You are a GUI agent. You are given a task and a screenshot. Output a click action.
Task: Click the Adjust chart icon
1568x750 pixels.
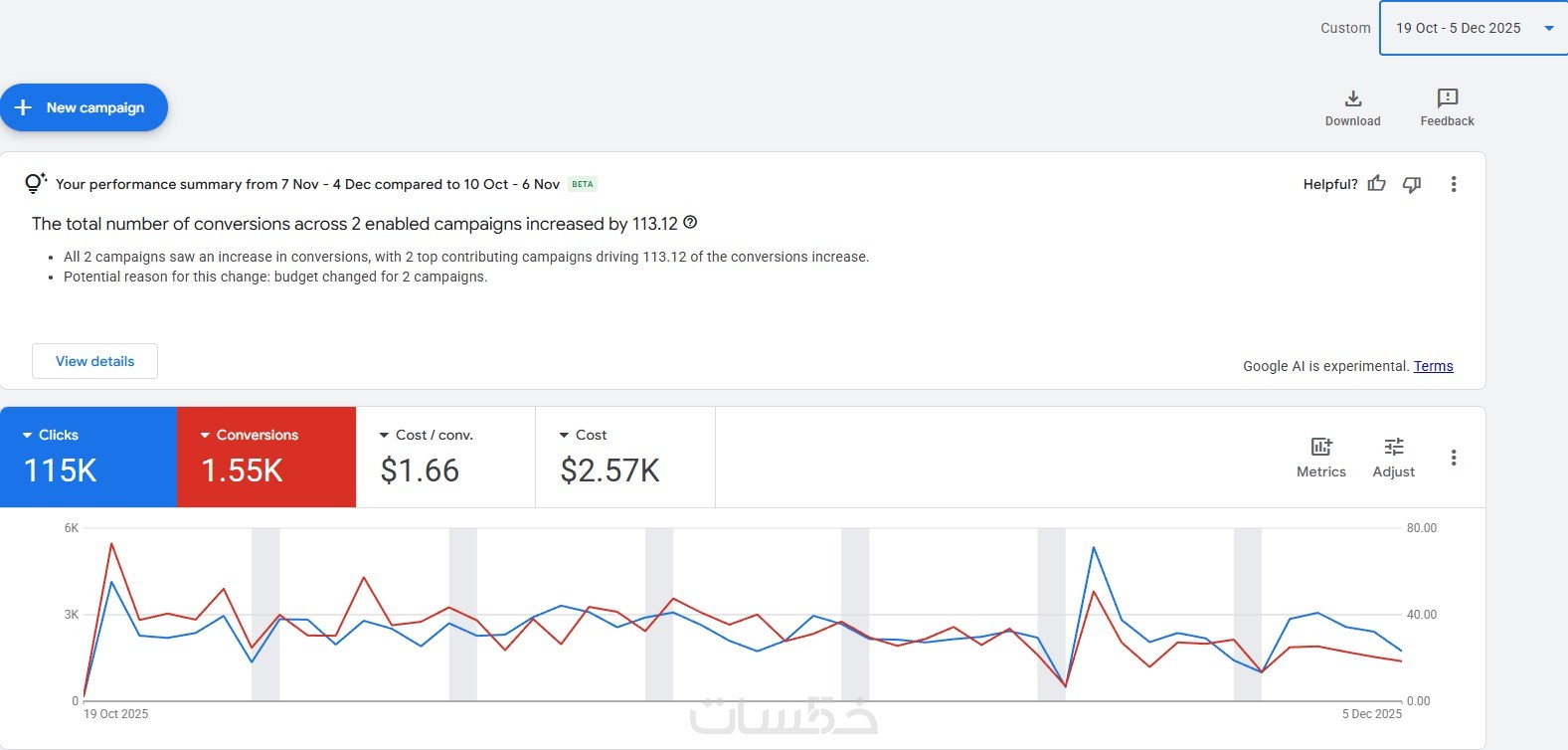[x=1393, y=448]
